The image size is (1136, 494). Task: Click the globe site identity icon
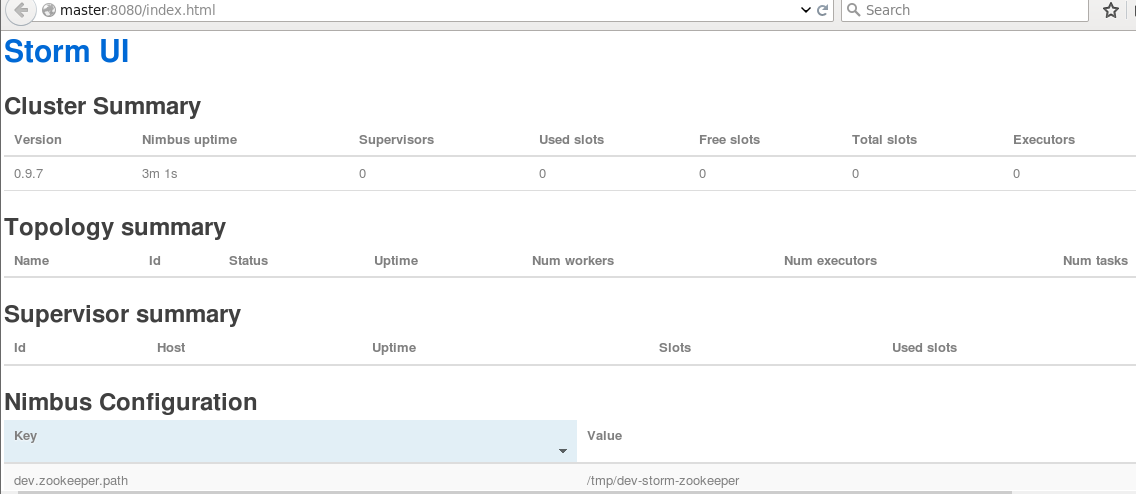pos(49,10)
